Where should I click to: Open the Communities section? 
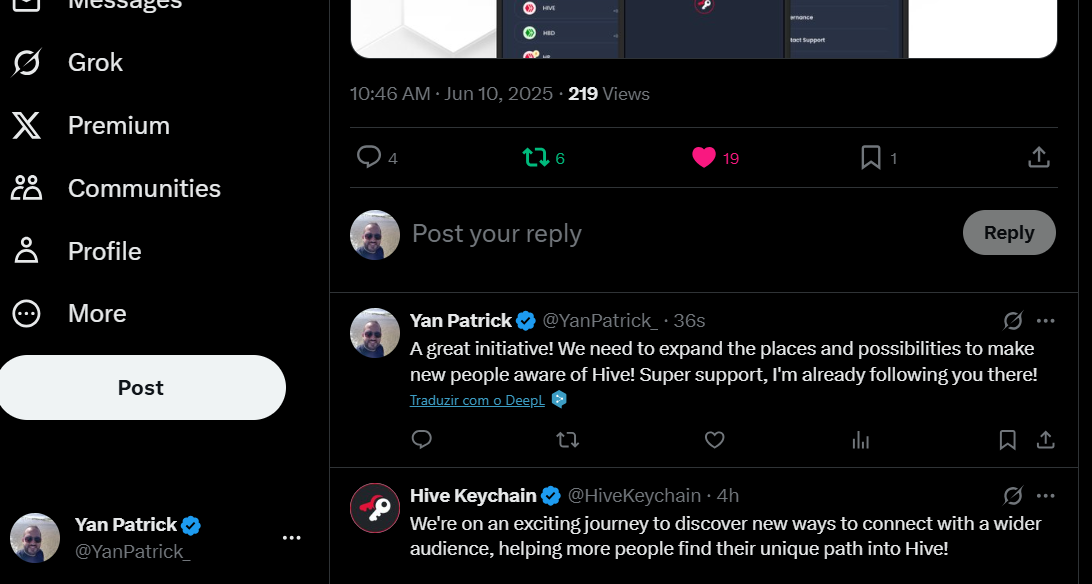(116, 189)
